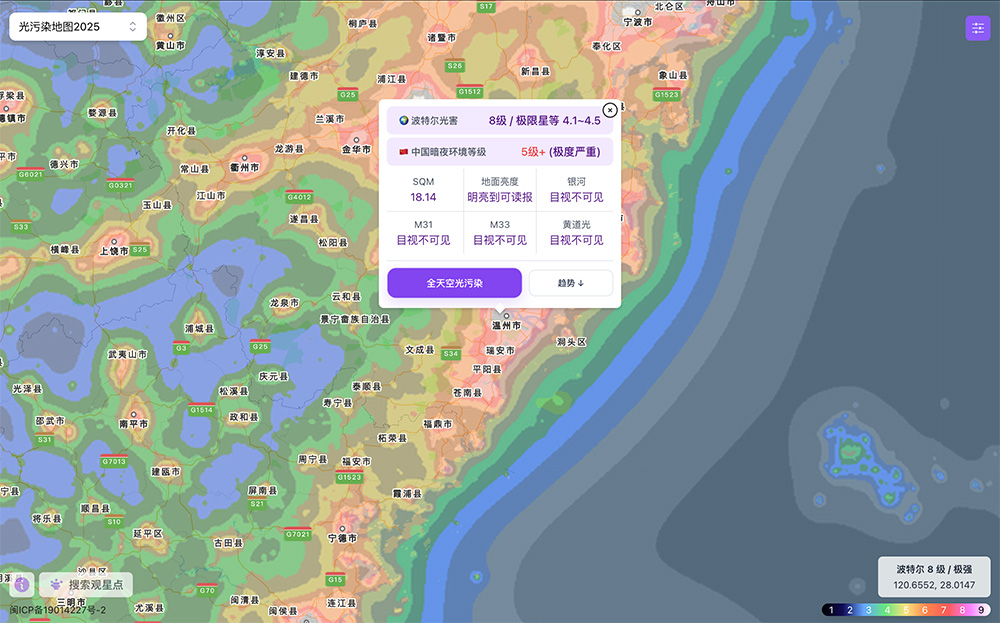
Task: Click the 霞浦县 map label
Action: click(x=408, y=494)
